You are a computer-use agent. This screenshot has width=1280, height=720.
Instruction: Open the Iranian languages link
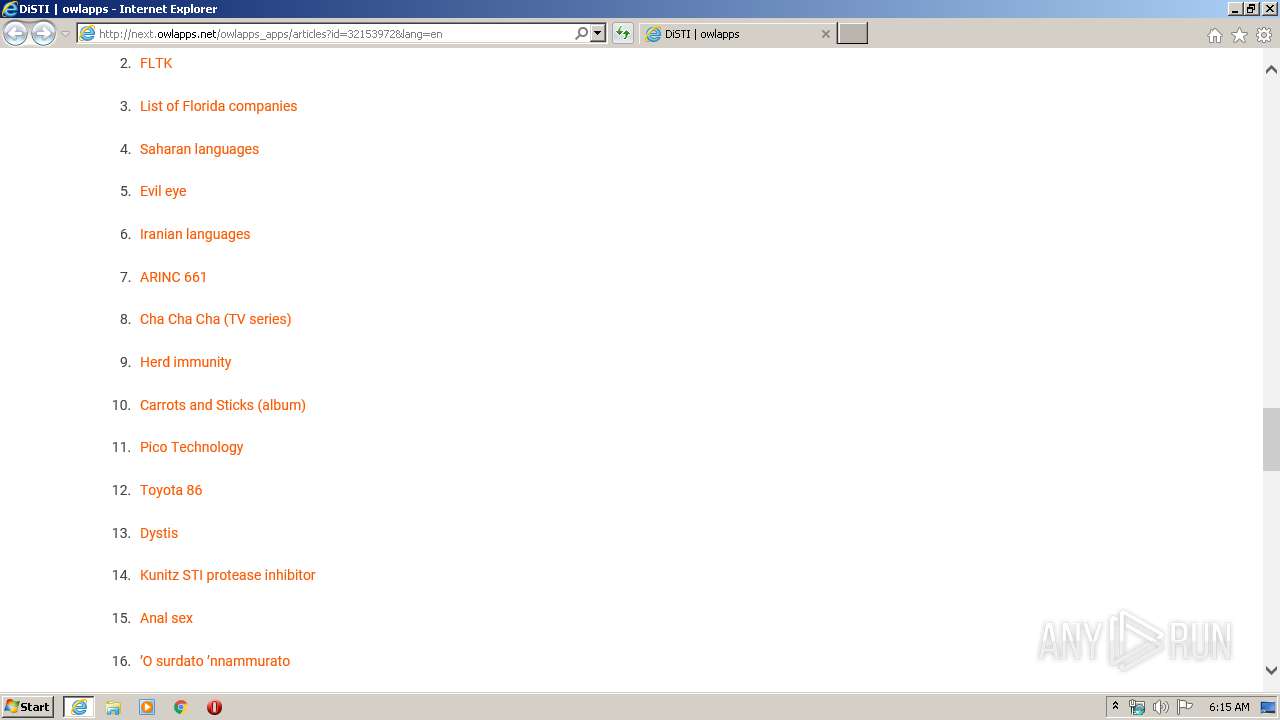[195, 234]
